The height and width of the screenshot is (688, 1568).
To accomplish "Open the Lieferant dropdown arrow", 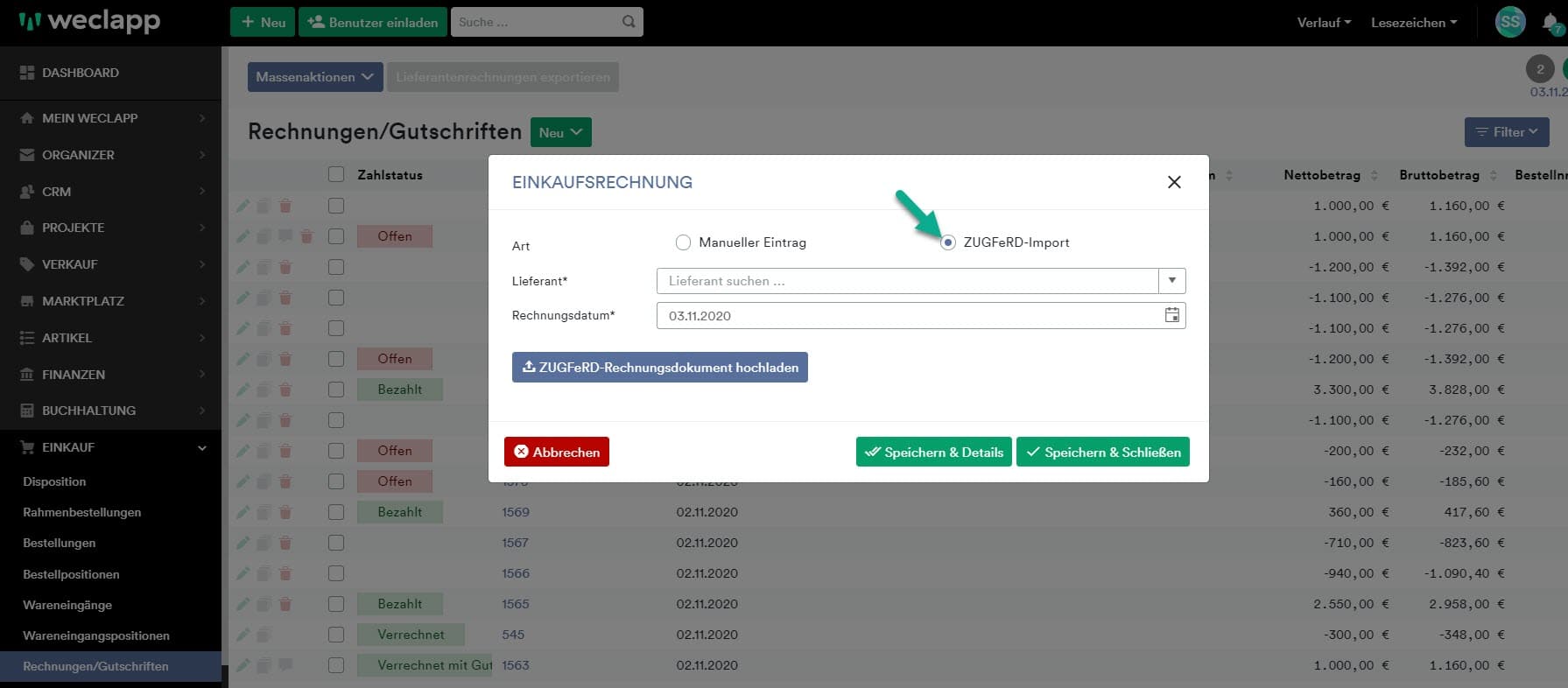I will 1171,281.
